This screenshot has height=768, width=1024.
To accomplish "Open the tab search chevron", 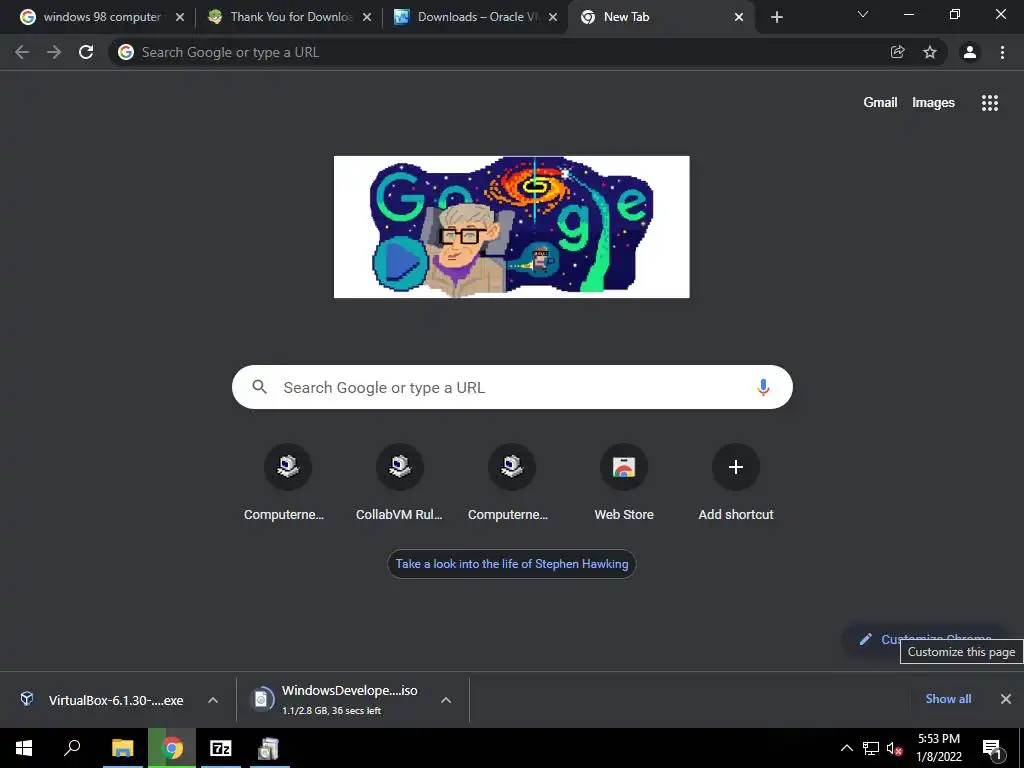I will click(863, 14).
